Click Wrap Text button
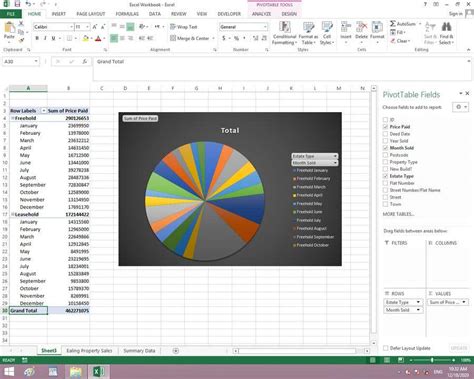Image resolution: width=474 pixels, height=379 pixels. (x=184, y=27)
